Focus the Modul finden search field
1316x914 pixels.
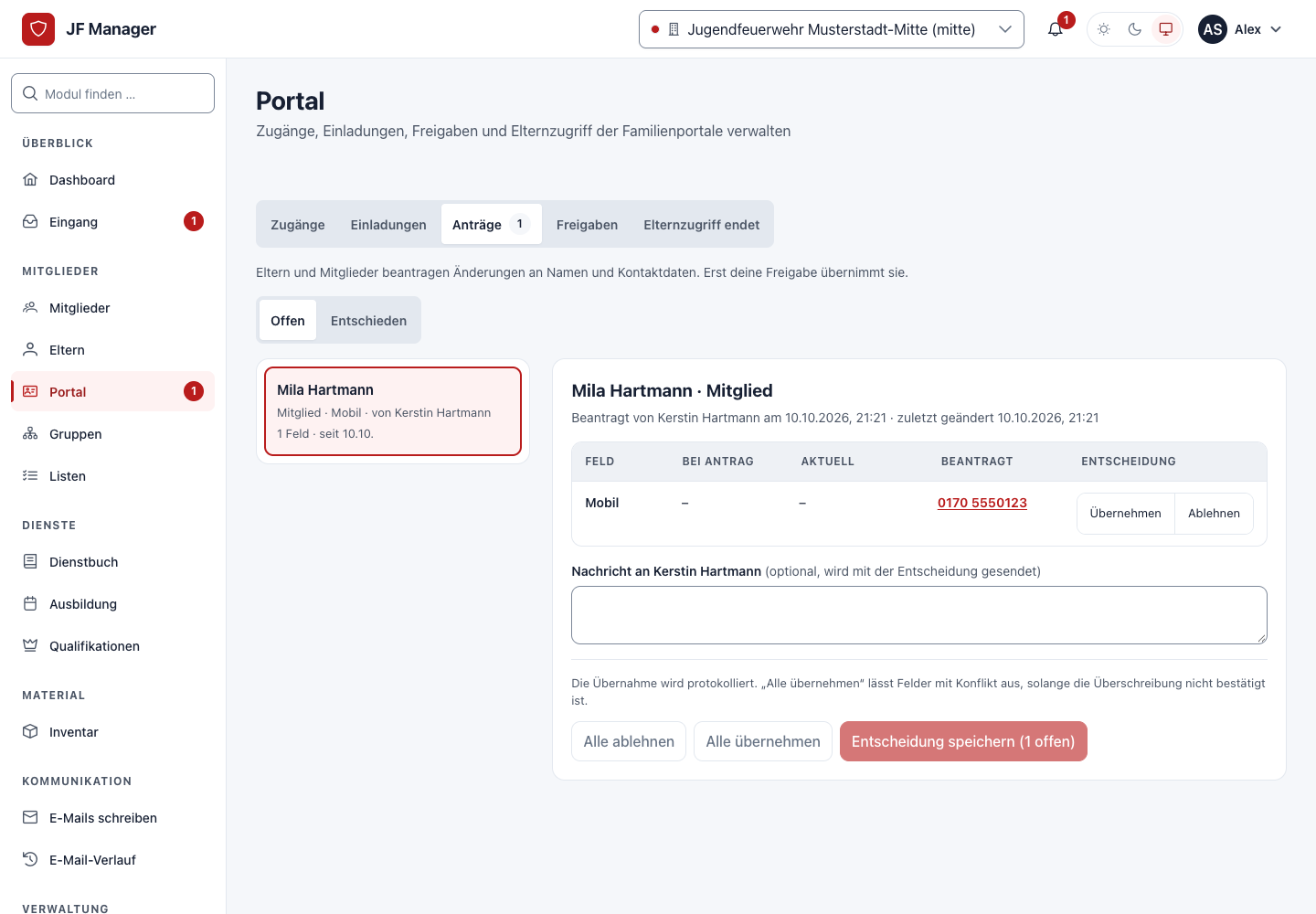click(x=112, y=93)
